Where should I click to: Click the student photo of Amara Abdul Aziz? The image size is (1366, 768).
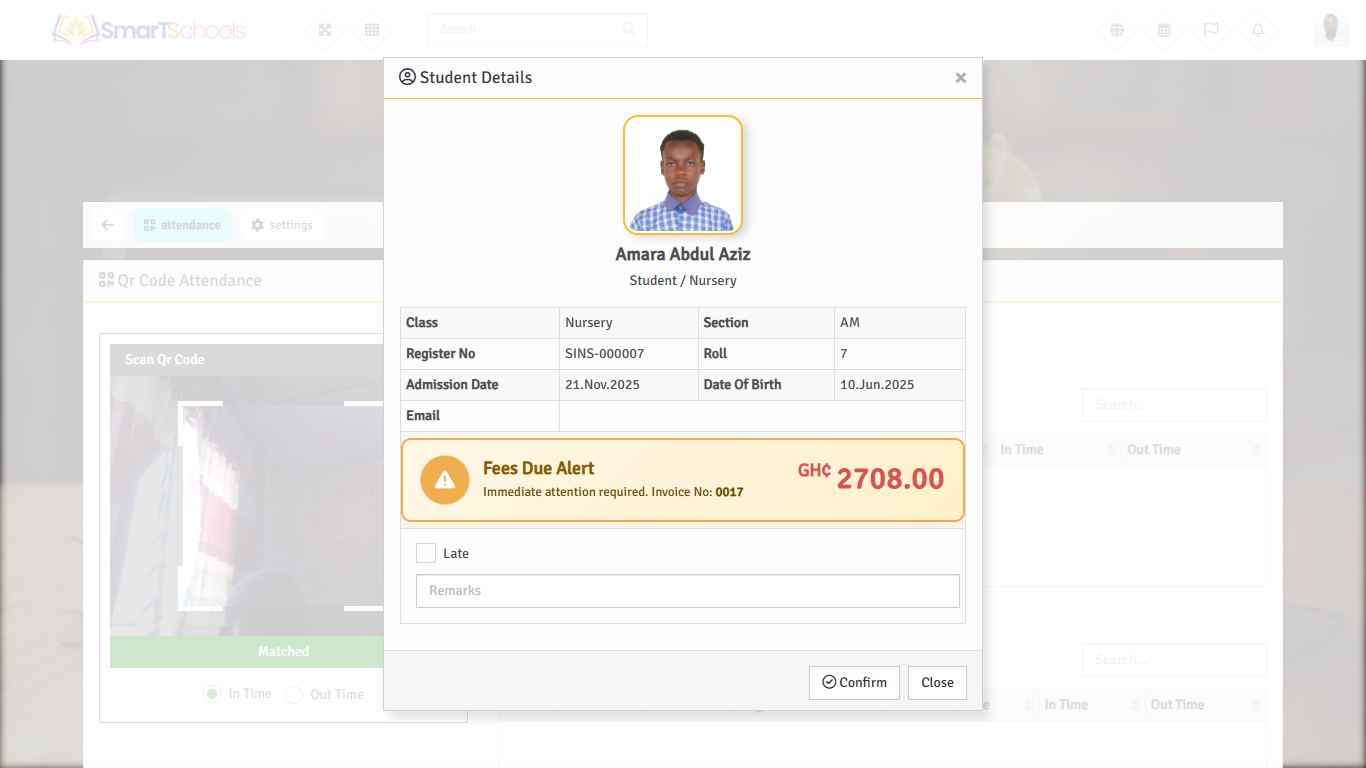tap(683, 175)
